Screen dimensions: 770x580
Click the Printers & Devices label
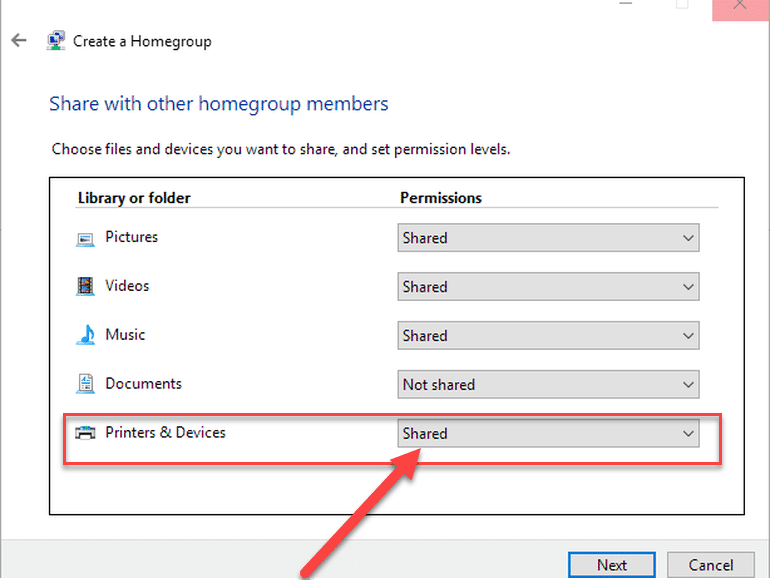165,432
